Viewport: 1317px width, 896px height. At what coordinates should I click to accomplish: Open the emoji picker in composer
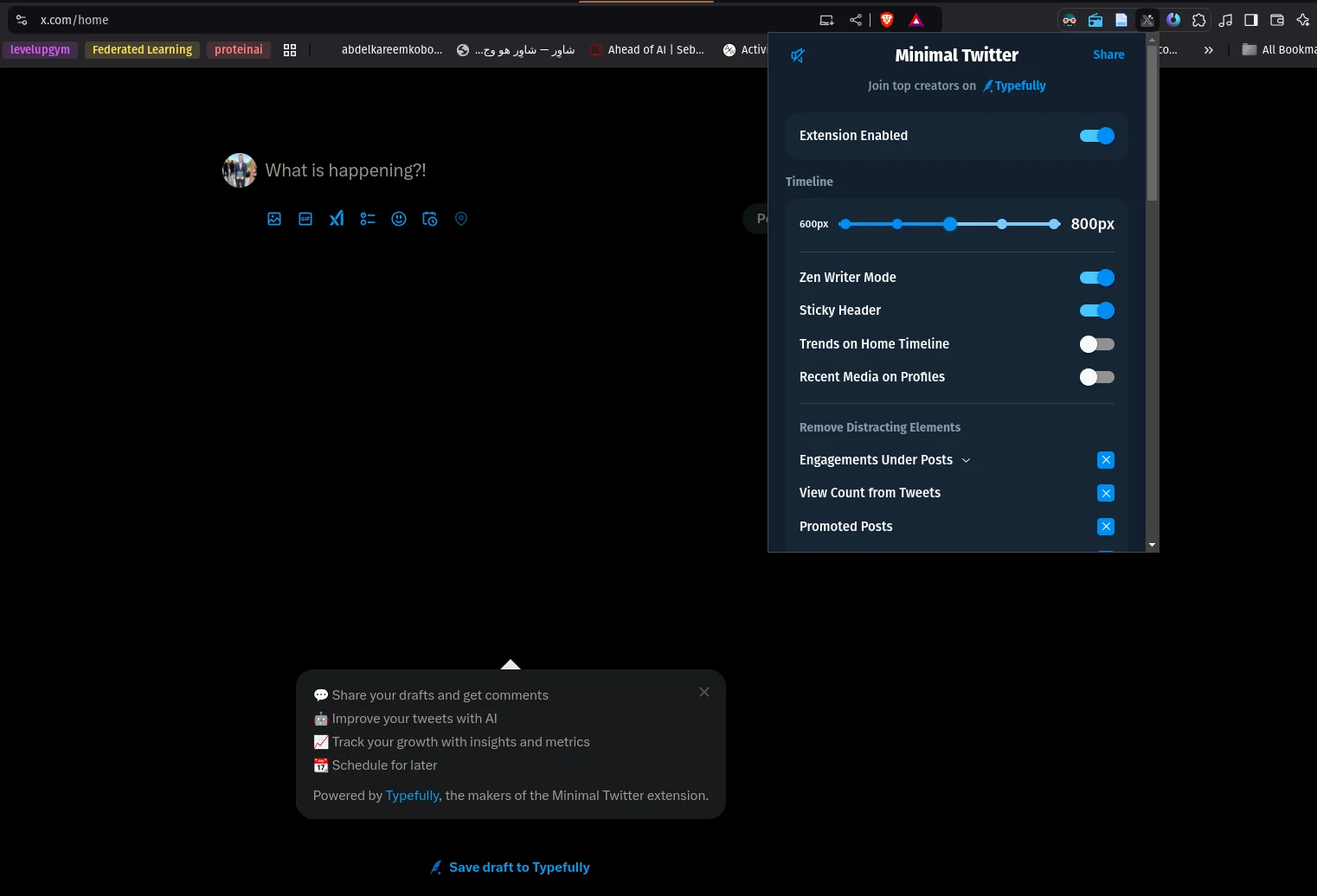(x=399, y=219)
